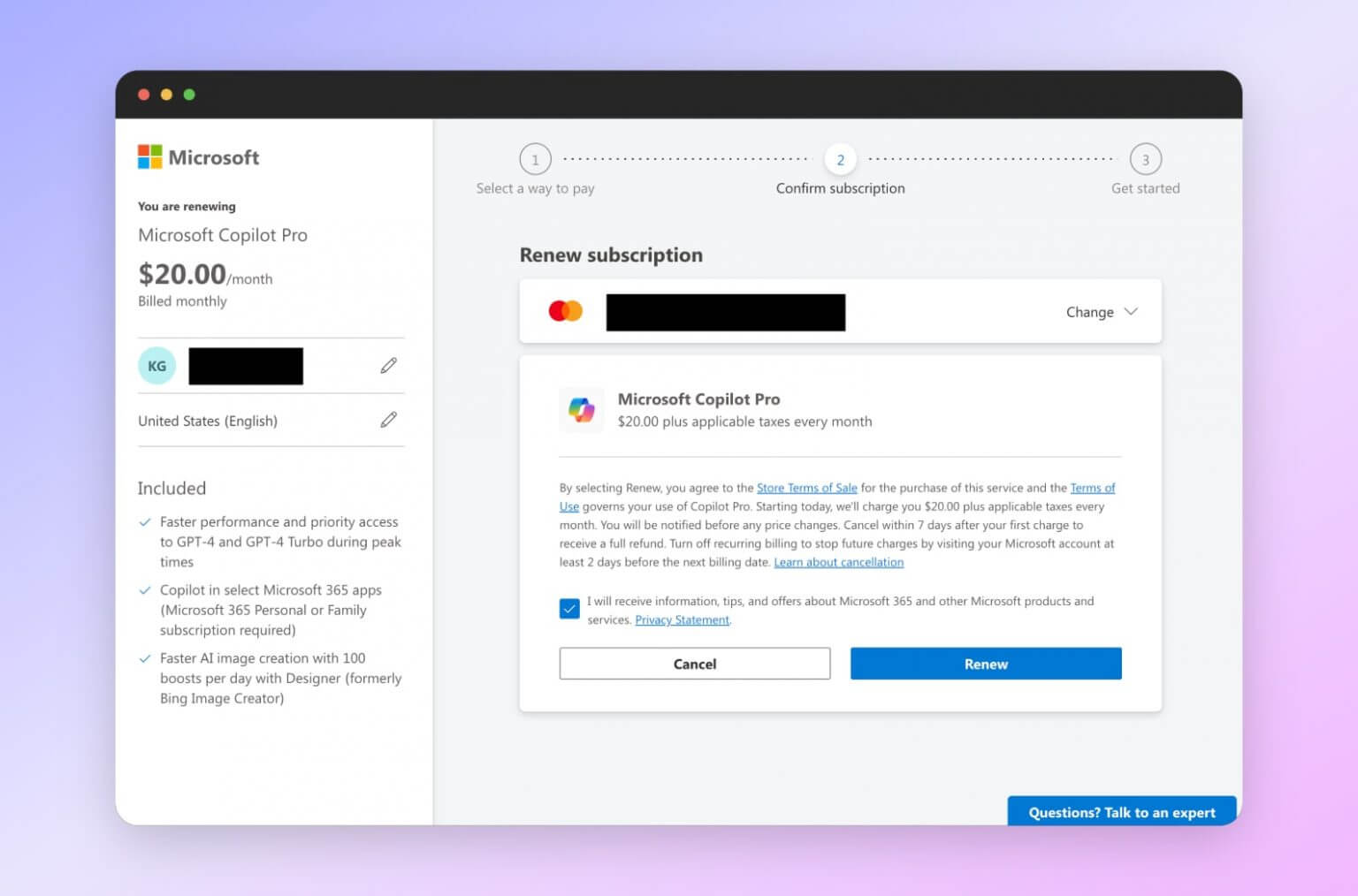Click the step 3 circle indicator
1358x896 pixels.
tap(1146, 160)
